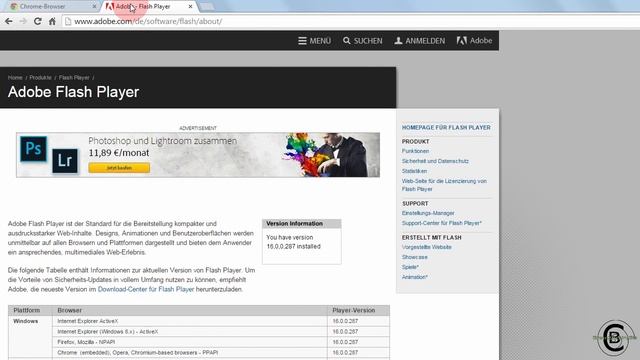Click Chrome (embedded), Opera PPAPI row
The height and width of the screenshot is (360, 640).
pyautogui.click(x=220, y=352)
